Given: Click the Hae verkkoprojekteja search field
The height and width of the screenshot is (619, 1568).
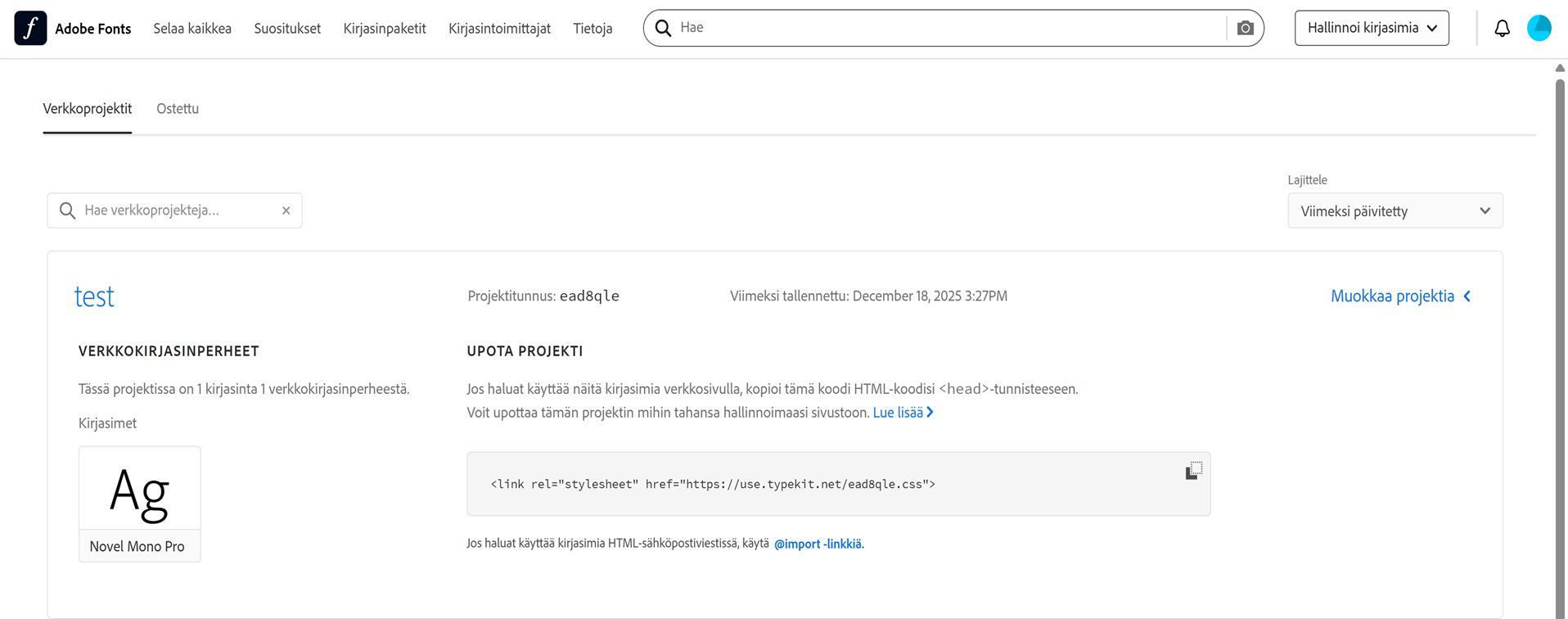Looking at the screenshot, I should point(176,210).
